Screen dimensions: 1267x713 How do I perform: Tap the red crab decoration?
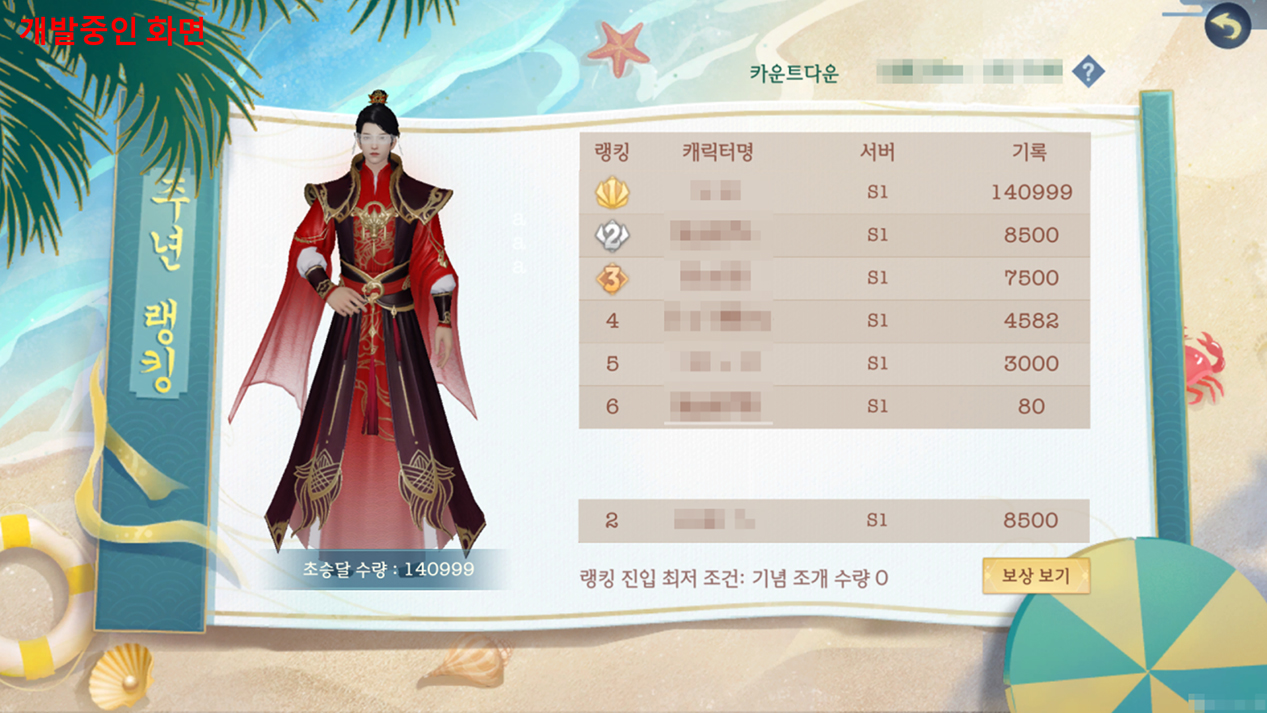[x=1203, y=364]
